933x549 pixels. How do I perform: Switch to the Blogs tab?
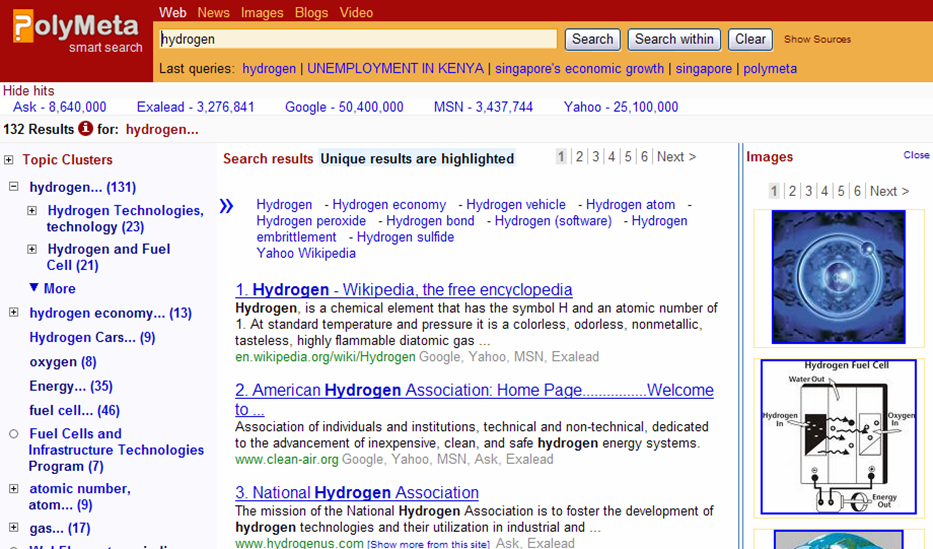pos(311,12)
